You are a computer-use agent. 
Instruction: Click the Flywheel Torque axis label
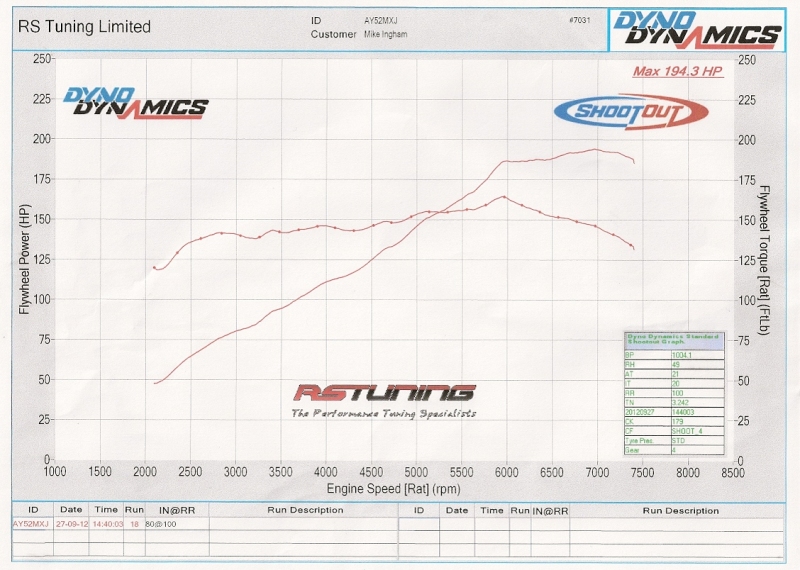point(764,259)
